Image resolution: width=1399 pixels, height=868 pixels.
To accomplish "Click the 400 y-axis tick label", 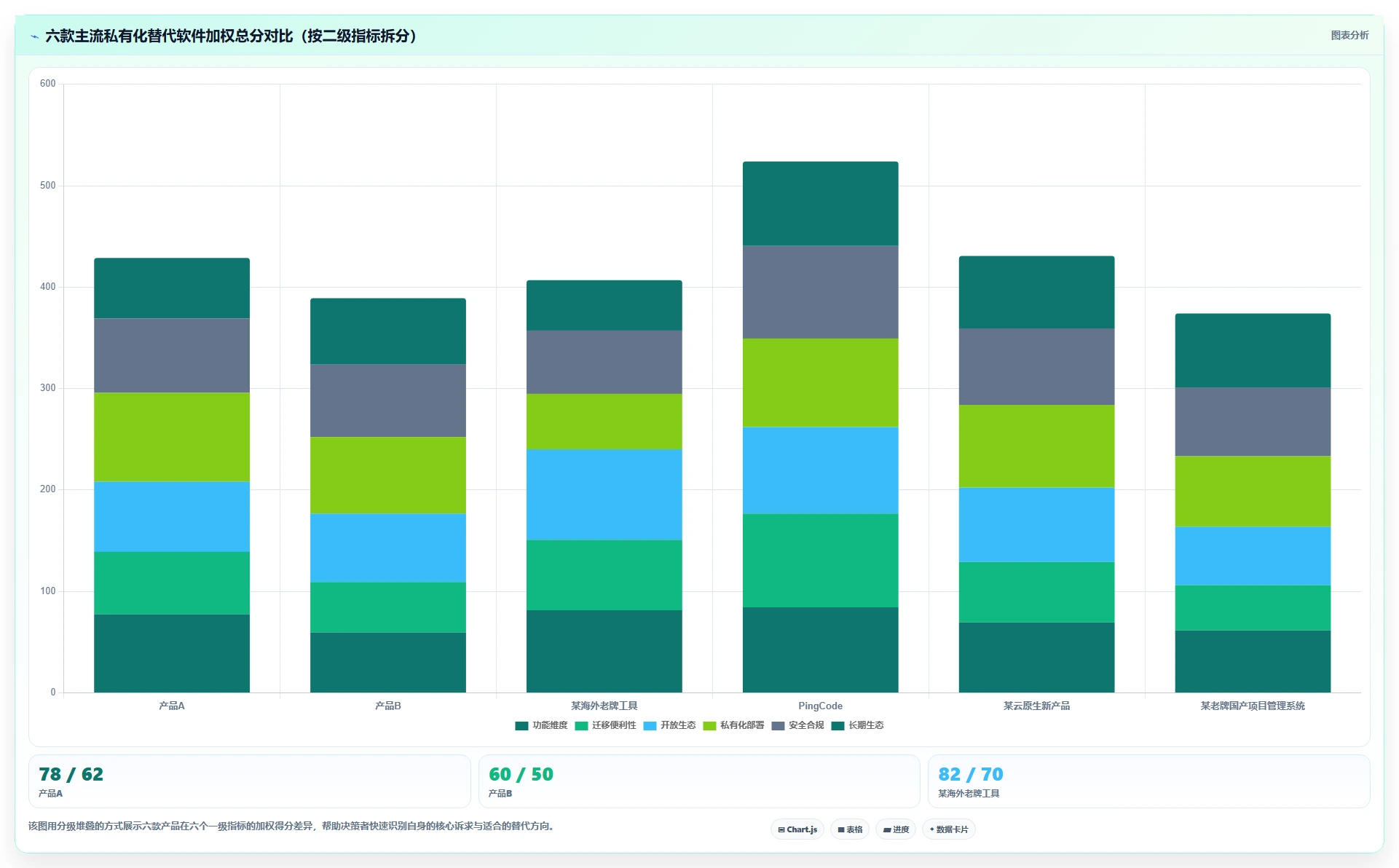I will [48, 287].
